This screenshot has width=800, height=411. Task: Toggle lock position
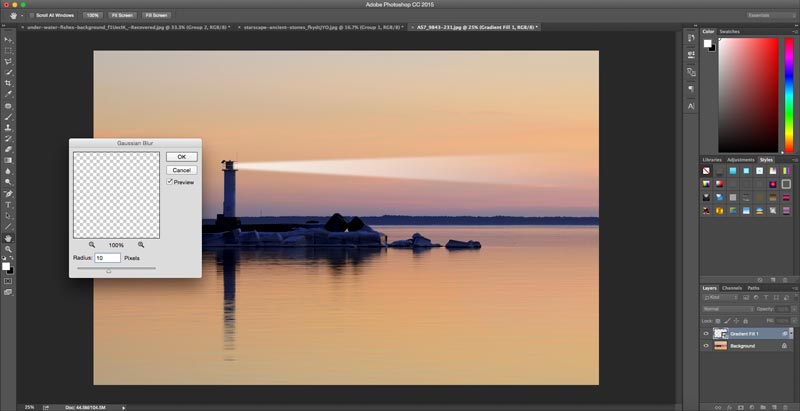click(736, 321)
